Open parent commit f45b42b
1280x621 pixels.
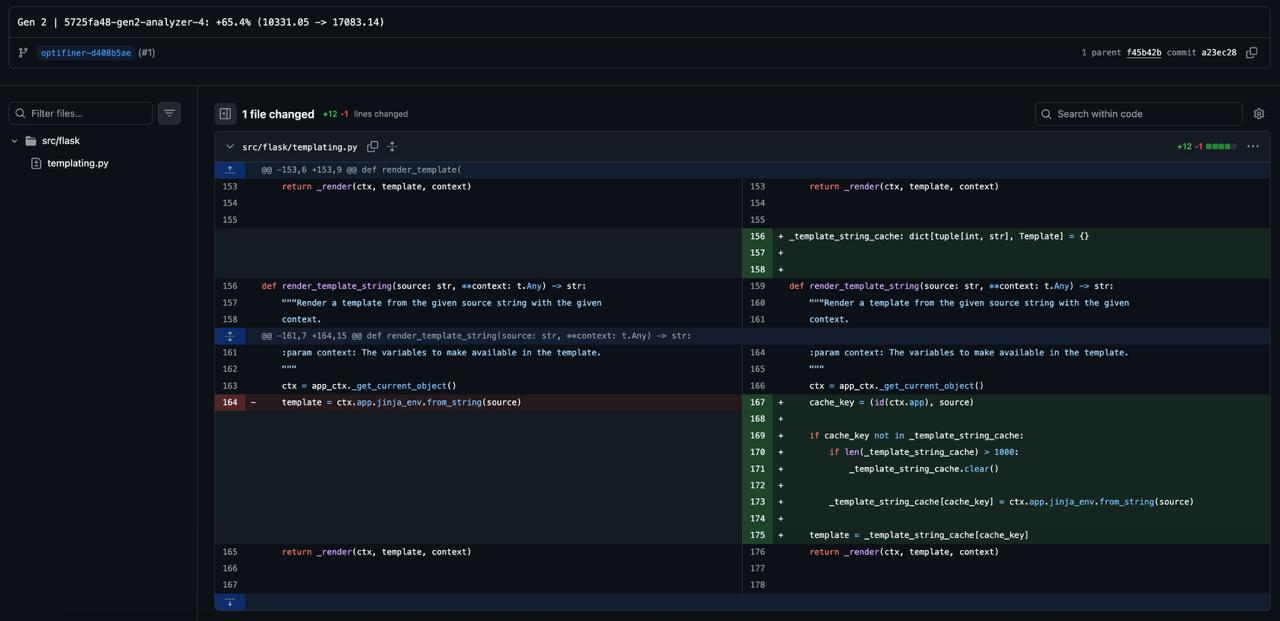[1143, 53]
